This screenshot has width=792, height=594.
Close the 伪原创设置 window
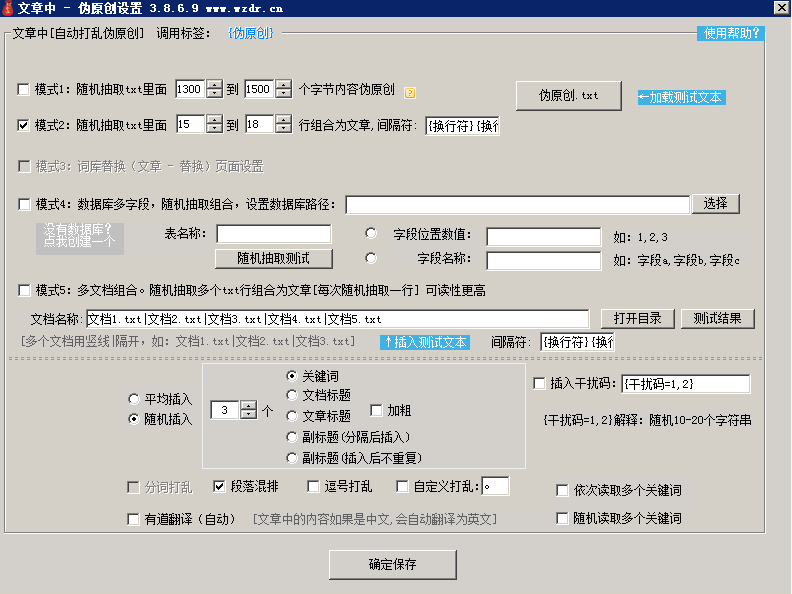click(782, 8)
